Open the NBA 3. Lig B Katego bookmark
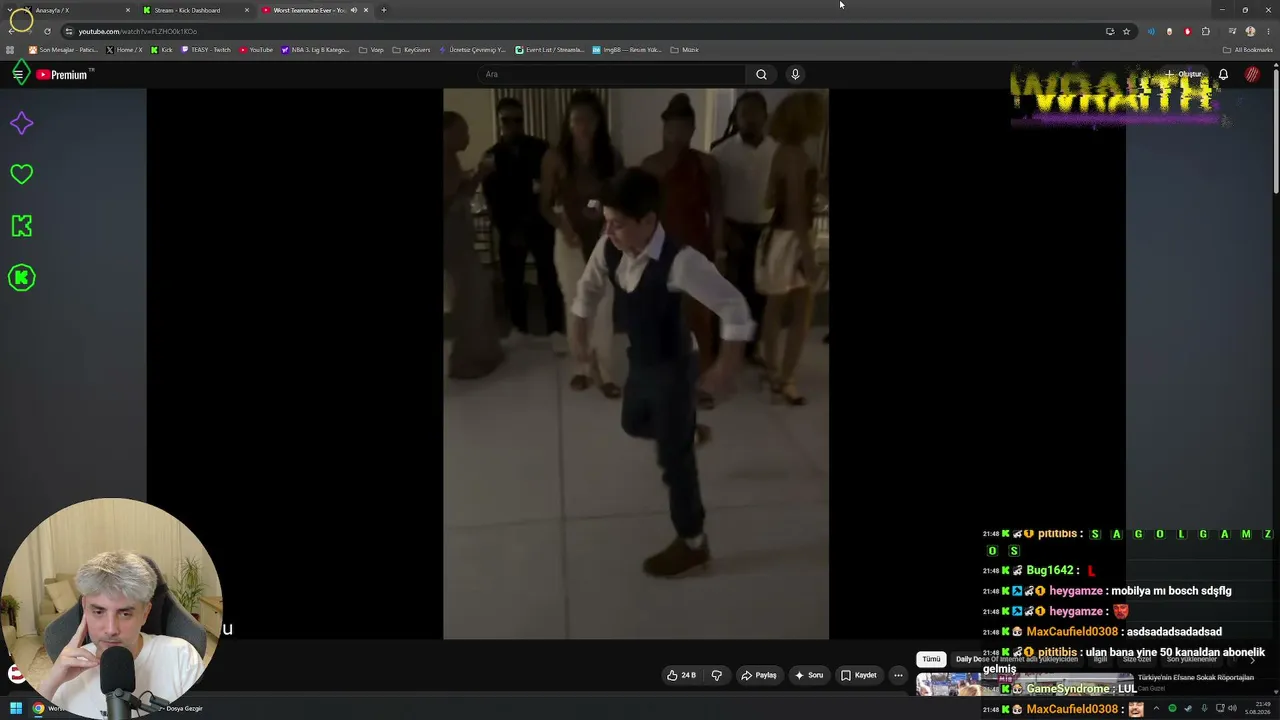The image size is (1280, 720). click(x=315, y=50)
